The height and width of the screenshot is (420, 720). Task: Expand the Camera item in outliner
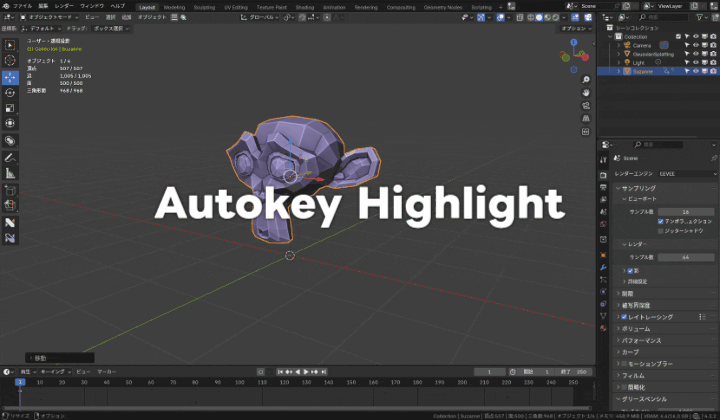pyautogui.click(x=619, y=45)
